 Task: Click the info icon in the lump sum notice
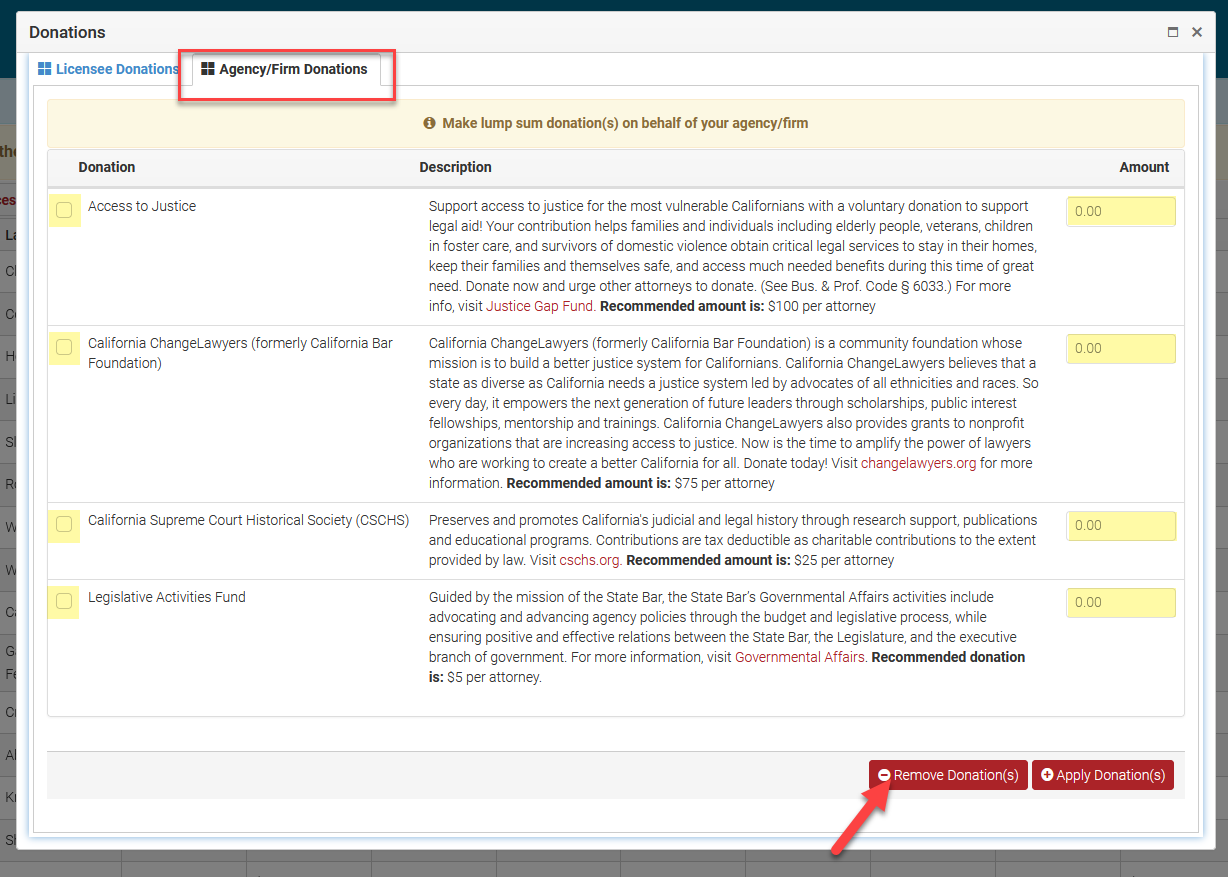tap(430, 123)
